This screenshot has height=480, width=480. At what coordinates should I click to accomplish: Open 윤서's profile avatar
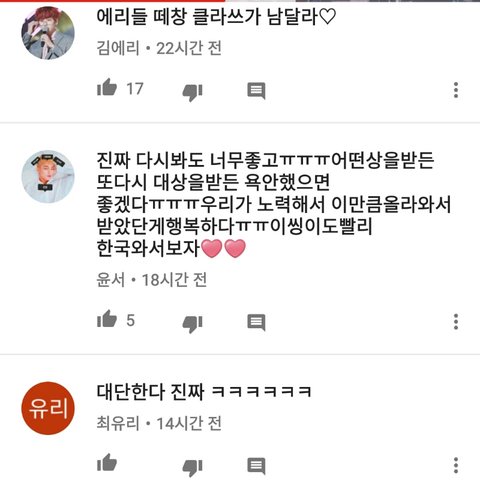click(48, 177)
